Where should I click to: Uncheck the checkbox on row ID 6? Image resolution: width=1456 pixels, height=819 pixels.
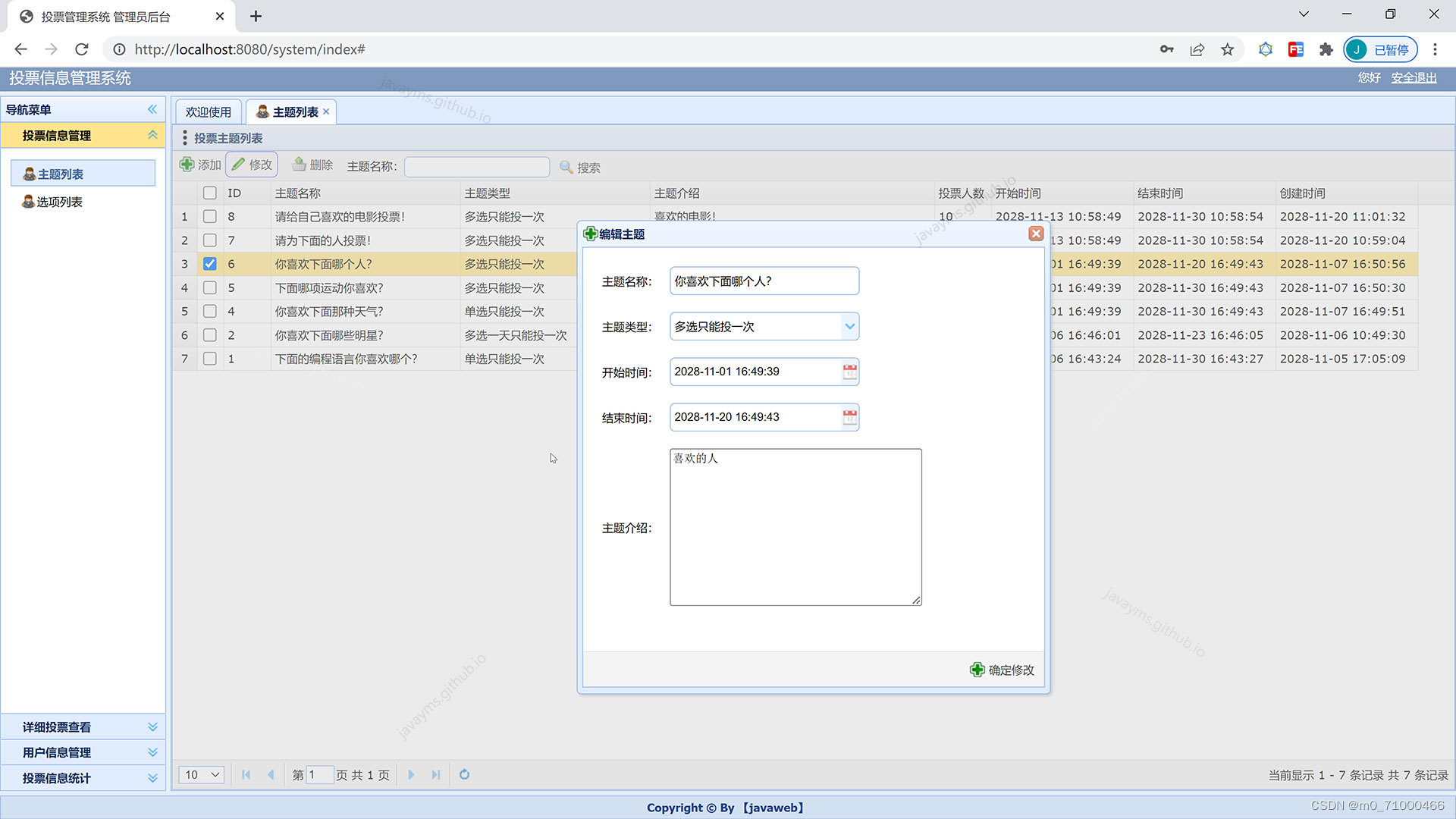click(209, 264)
